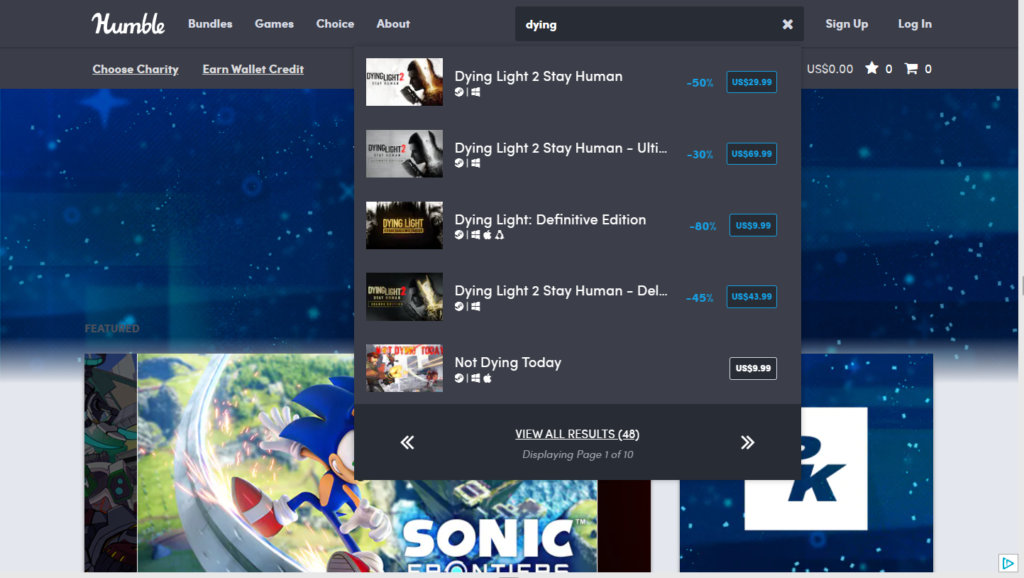Open the Not Dying Today thumbnail
This screenshot has width=1024, height=578.
[404, 368]
